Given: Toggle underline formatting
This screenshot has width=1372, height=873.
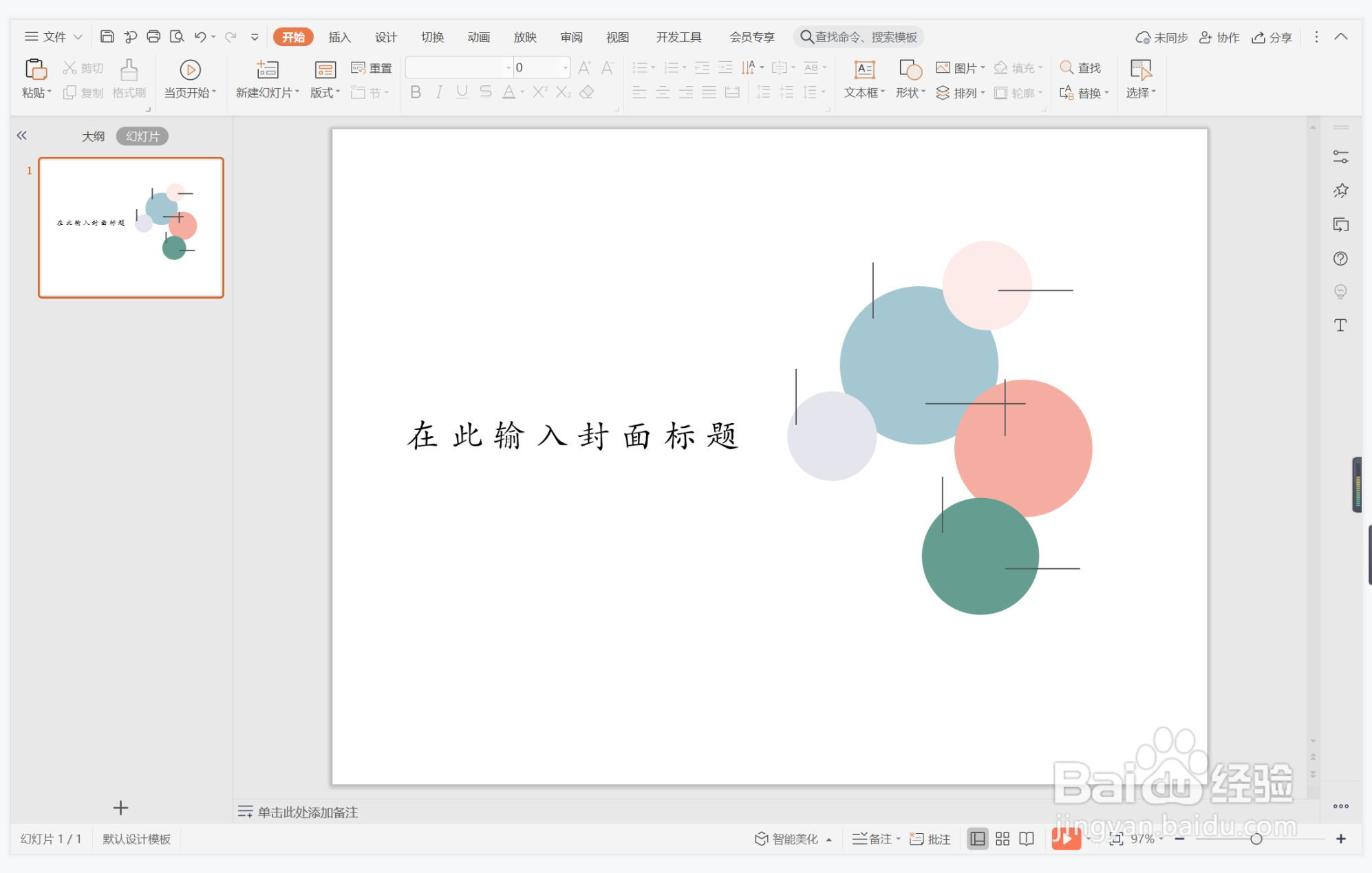Looking at the screenshot, I should (x=462, y=92).
